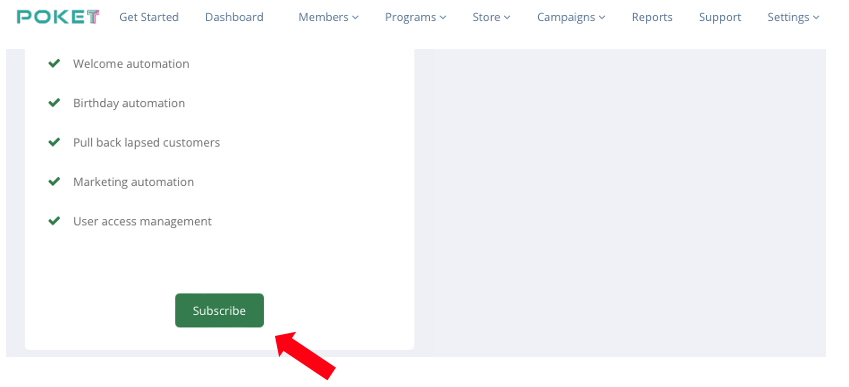Image resolution: width=849 pixels, height=387 pixels.
Task: Navigate to the Support page
Action: pyautogui.click(x=720, y=17)
